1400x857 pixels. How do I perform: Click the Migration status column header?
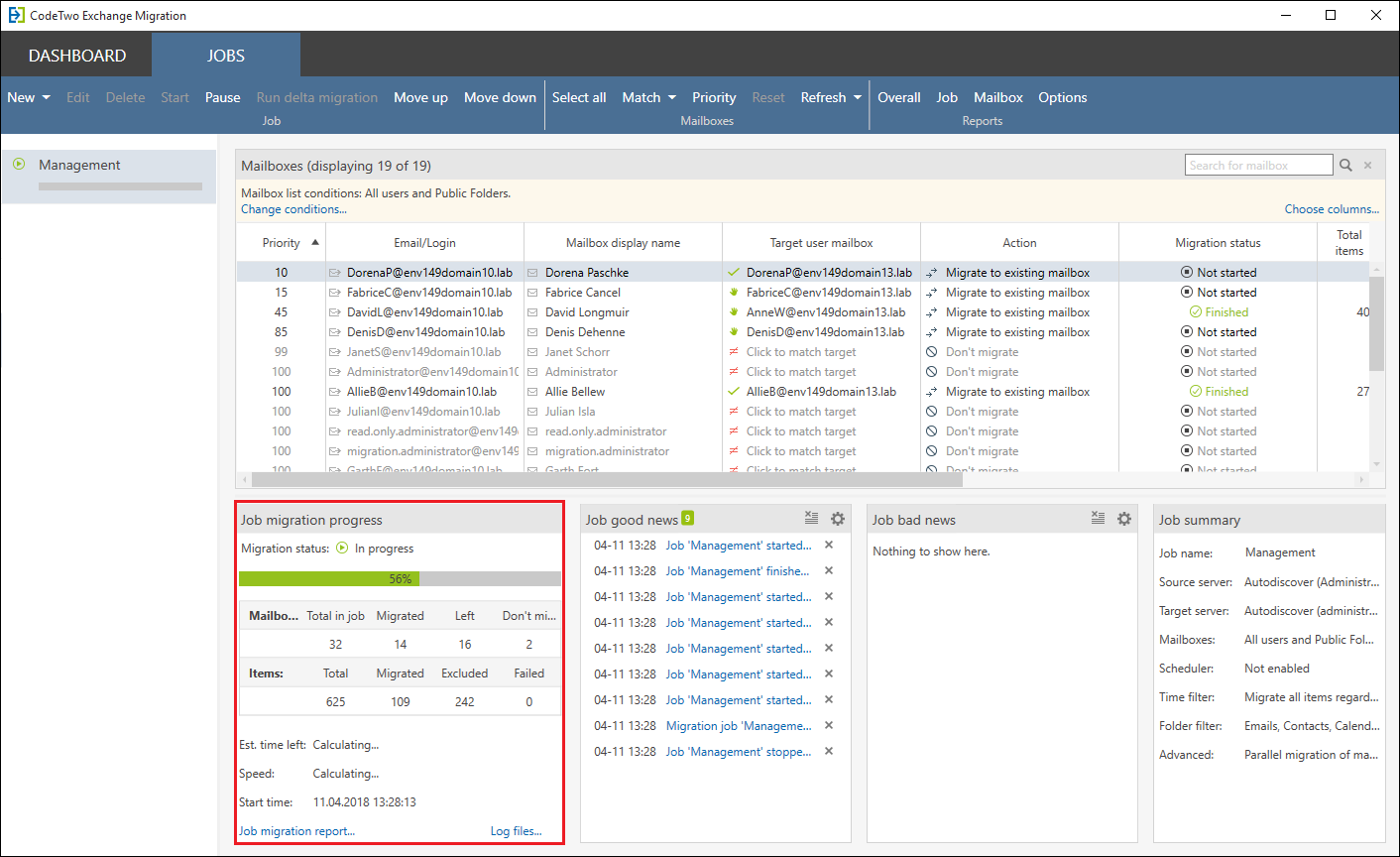[1218, 243]
